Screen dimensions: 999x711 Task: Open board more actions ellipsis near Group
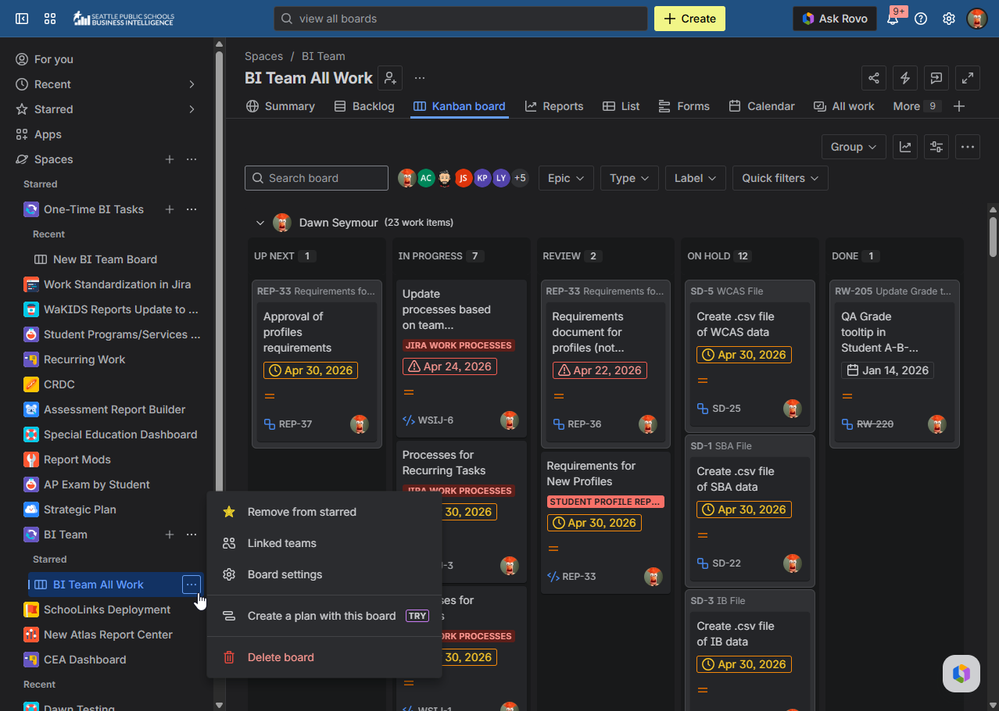tap(967, 147)
